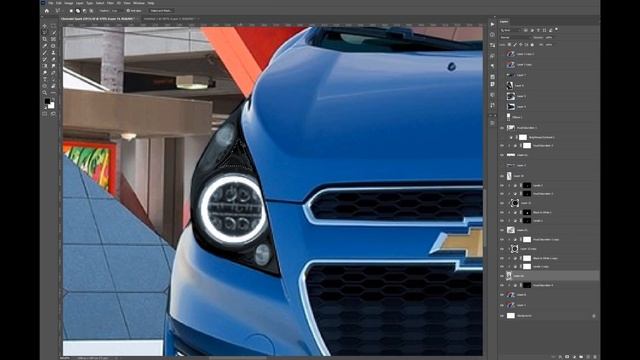The width and height of the screenshot is (640, 360).
Task: Open the Layer menu
Action: pyautogui.click(x=80, y=3)
